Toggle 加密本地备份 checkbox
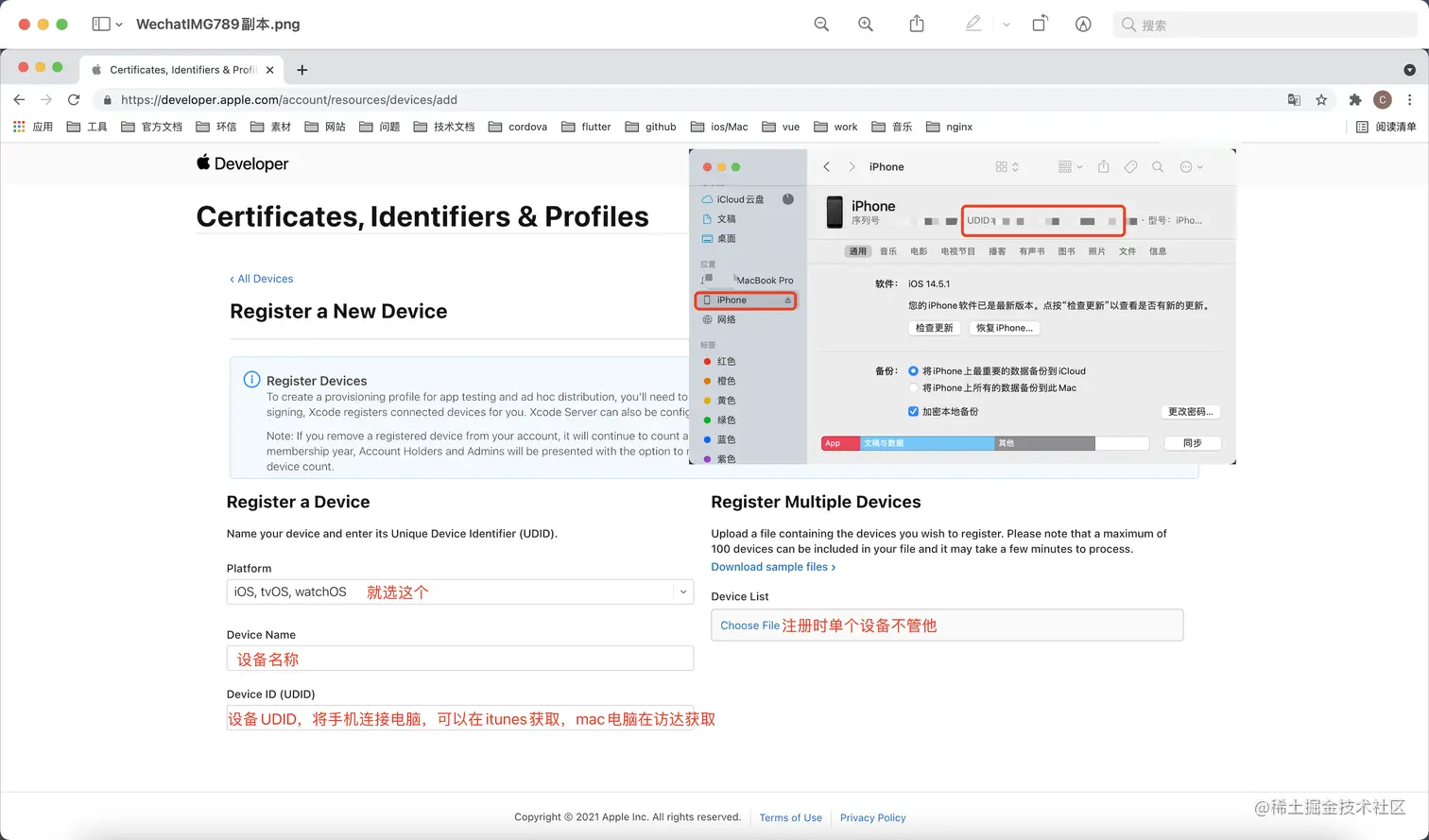The width and height of the screenshot is (1429, 840). [x=913, y=411]
